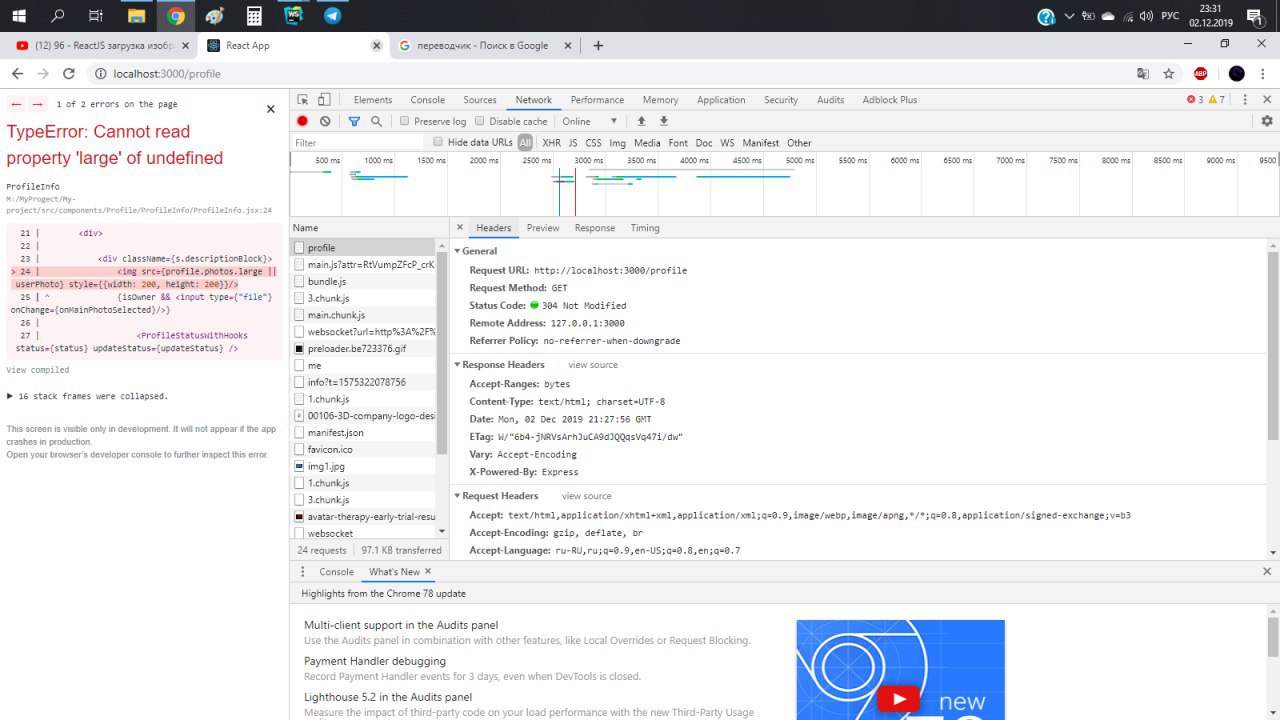Viewport: 1280px width, 720px height.
Task: Toggle the network filter funnel icon
Action: [354, 121]
